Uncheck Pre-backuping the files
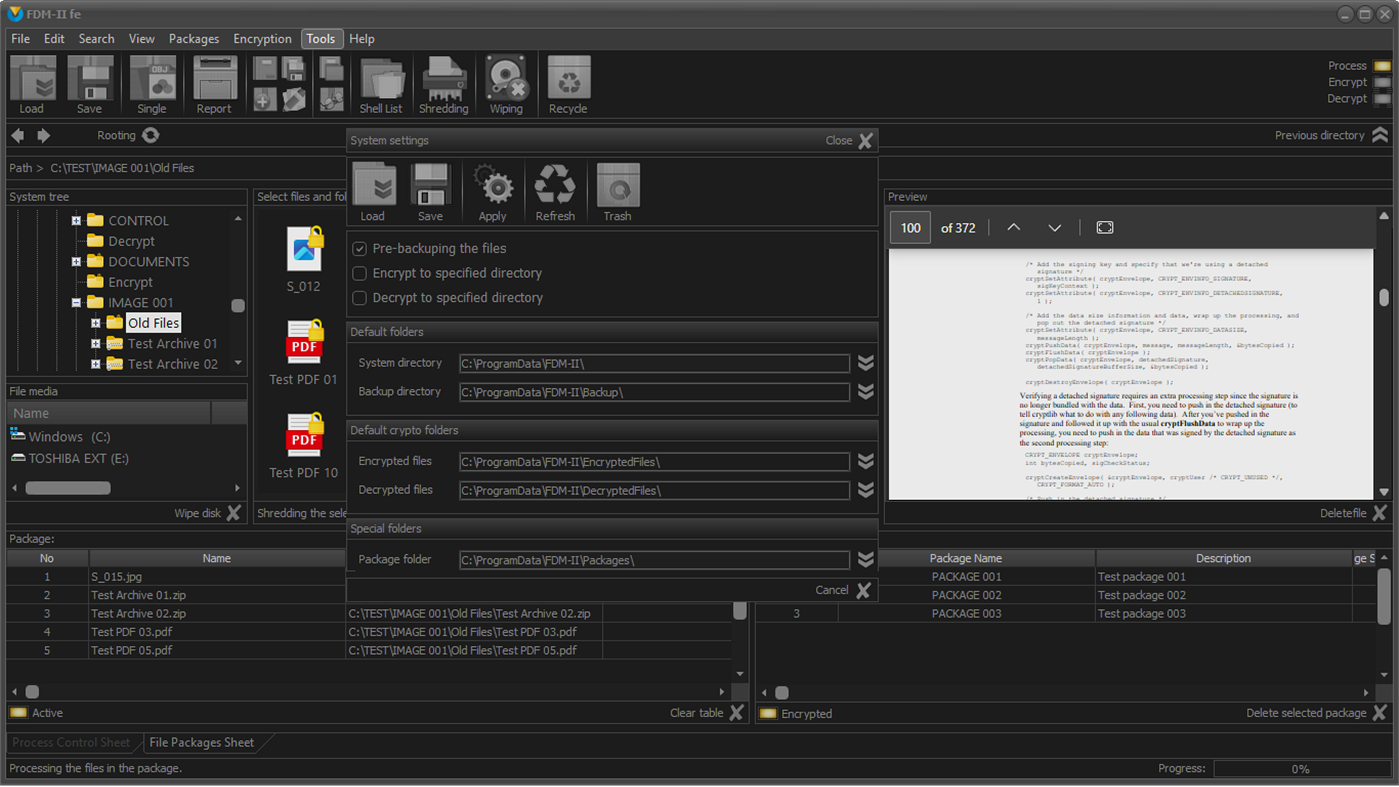 pyautogui.click(x=360, y=248)
